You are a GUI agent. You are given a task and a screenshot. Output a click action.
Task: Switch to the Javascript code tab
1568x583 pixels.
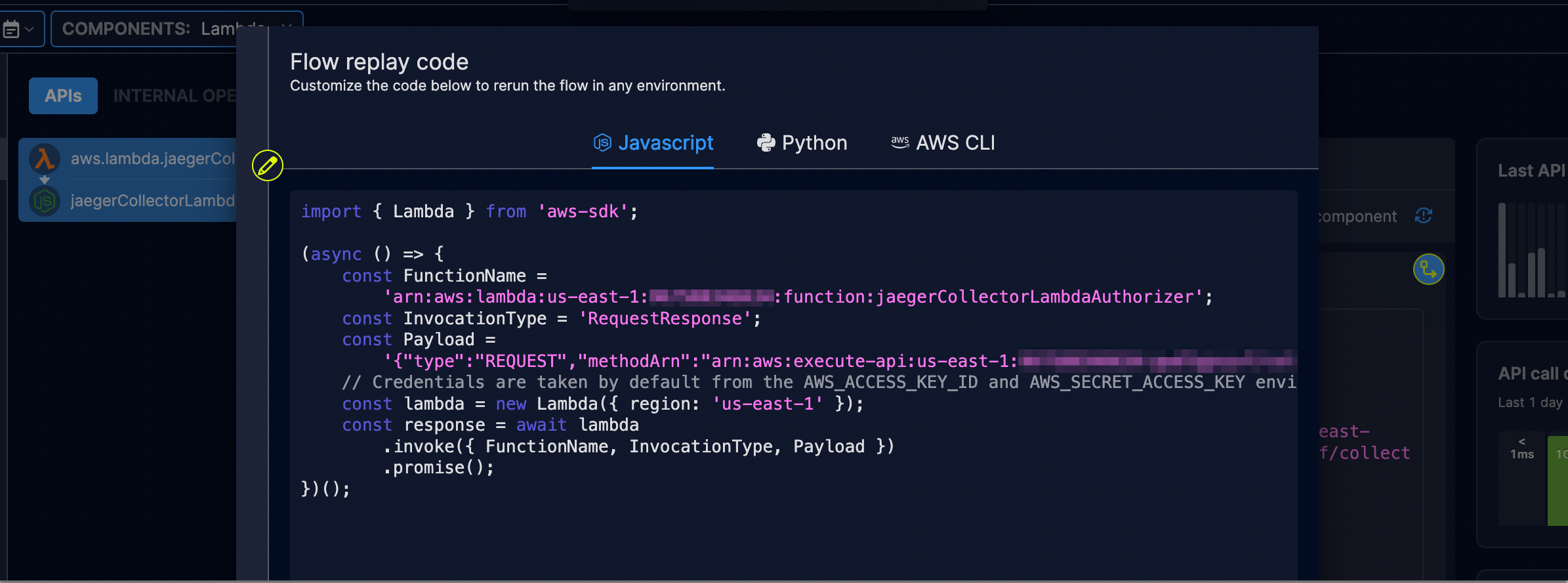pos(653,143)
